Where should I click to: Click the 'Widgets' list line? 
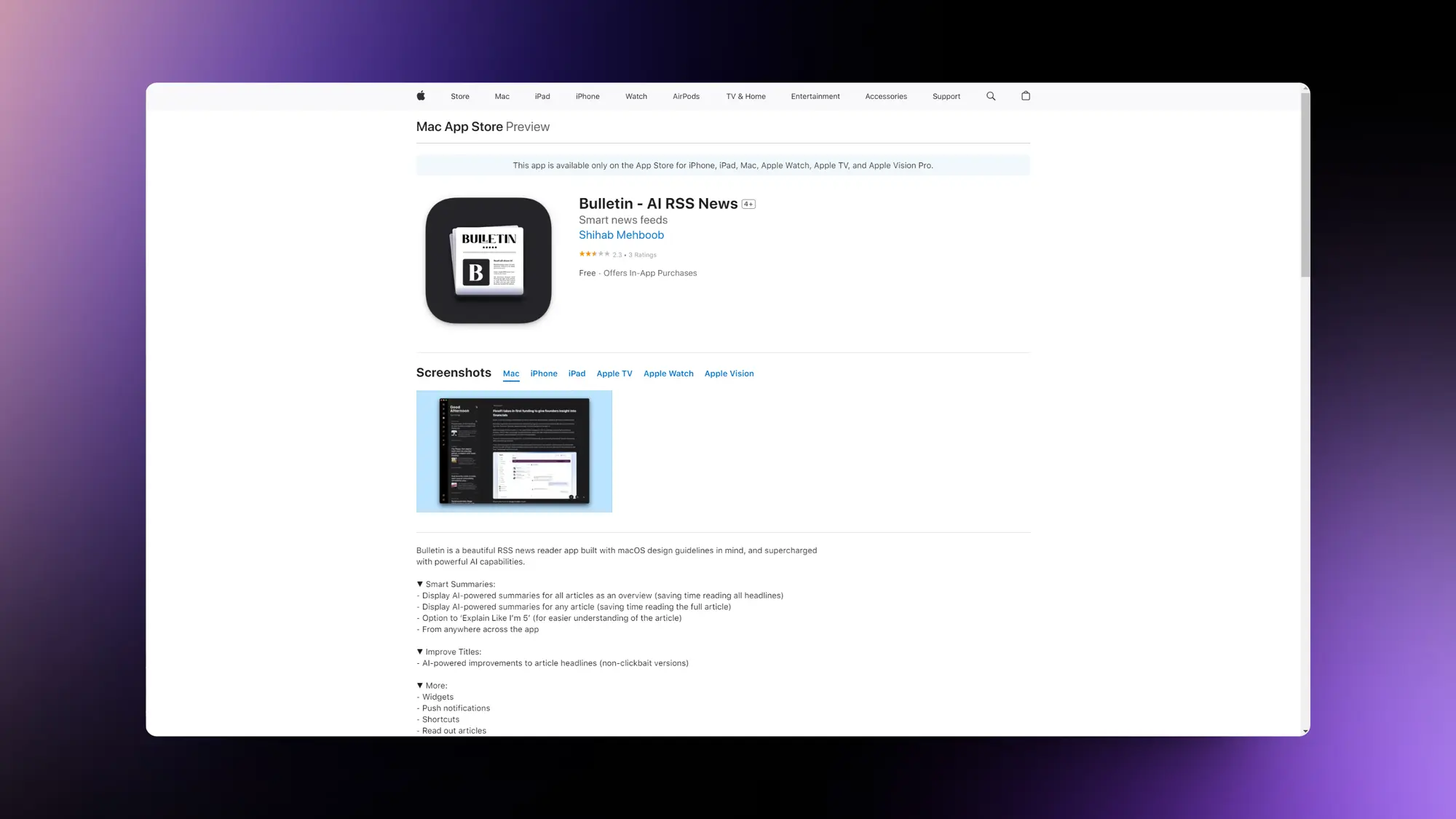coord(435,697)
